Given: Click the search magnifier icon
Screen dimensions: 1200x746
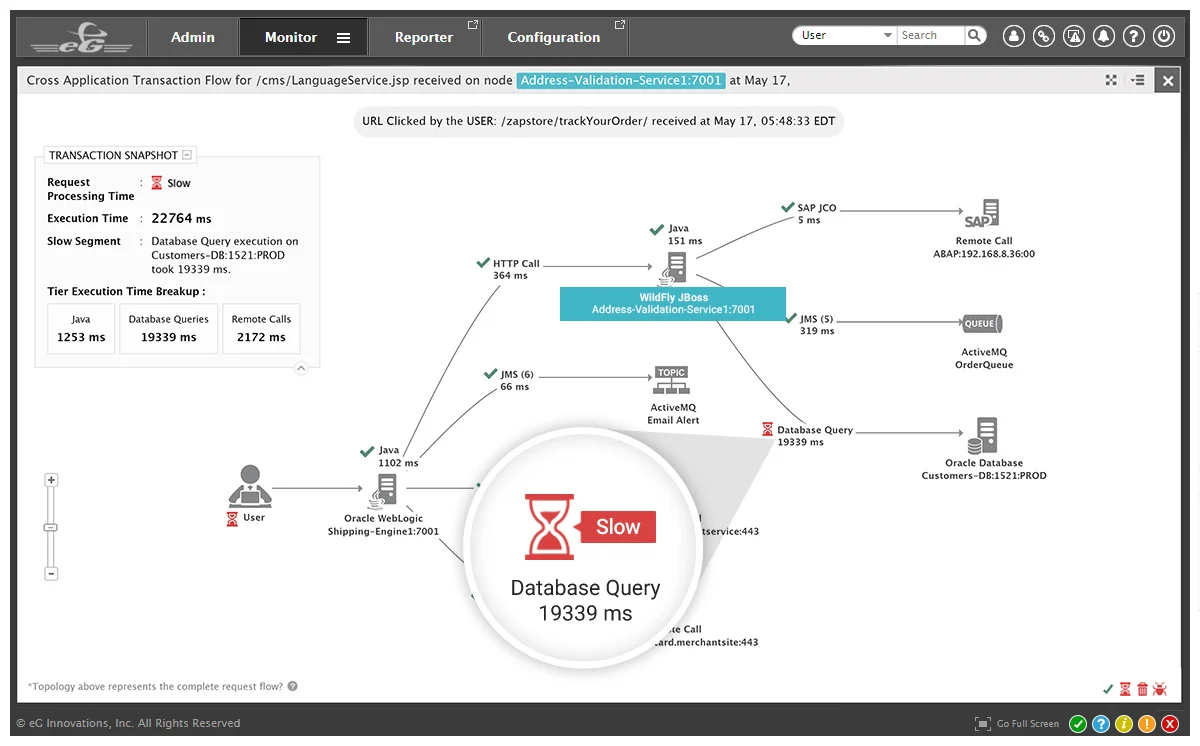Looking at the screenshot, I should point(975,35).
